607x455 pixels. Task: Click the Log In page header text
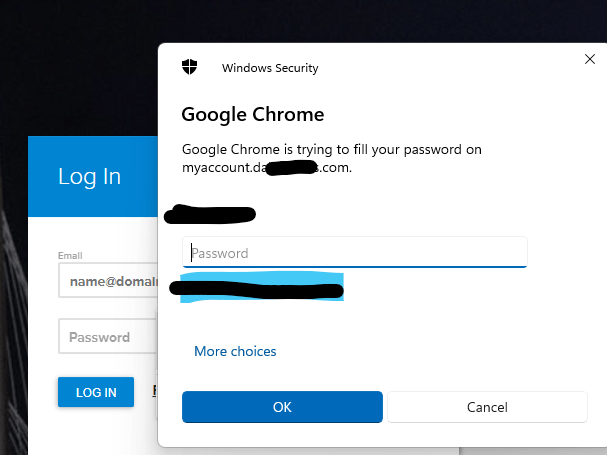(89, 177)
